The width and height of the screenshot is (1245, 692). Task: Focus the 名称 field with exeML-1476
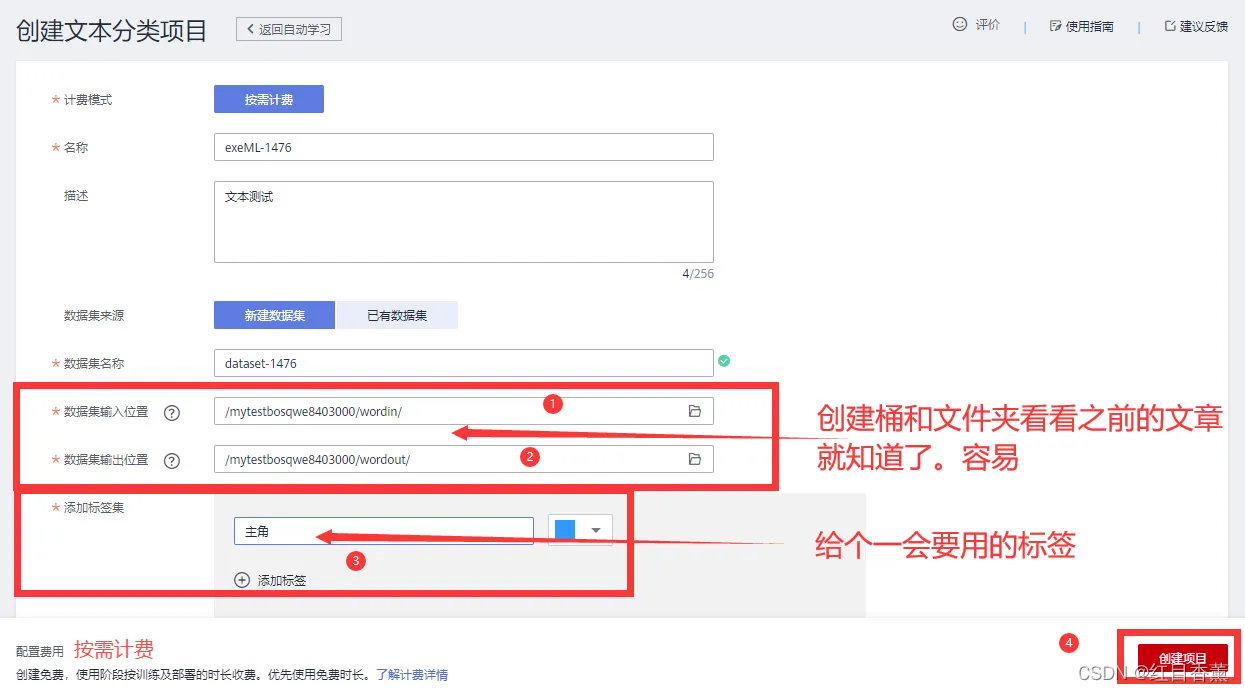464,147
